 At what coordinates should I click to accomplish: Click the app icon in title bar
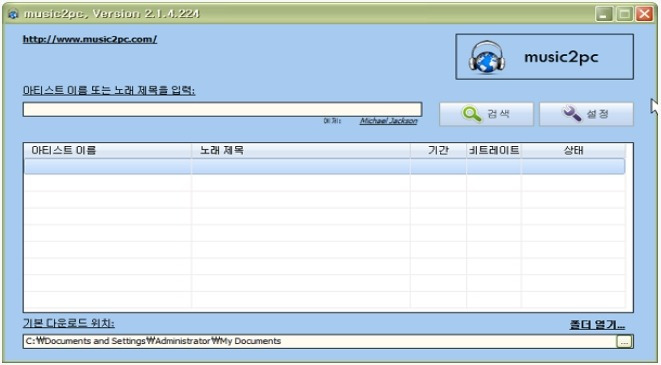tap(13, 14)
